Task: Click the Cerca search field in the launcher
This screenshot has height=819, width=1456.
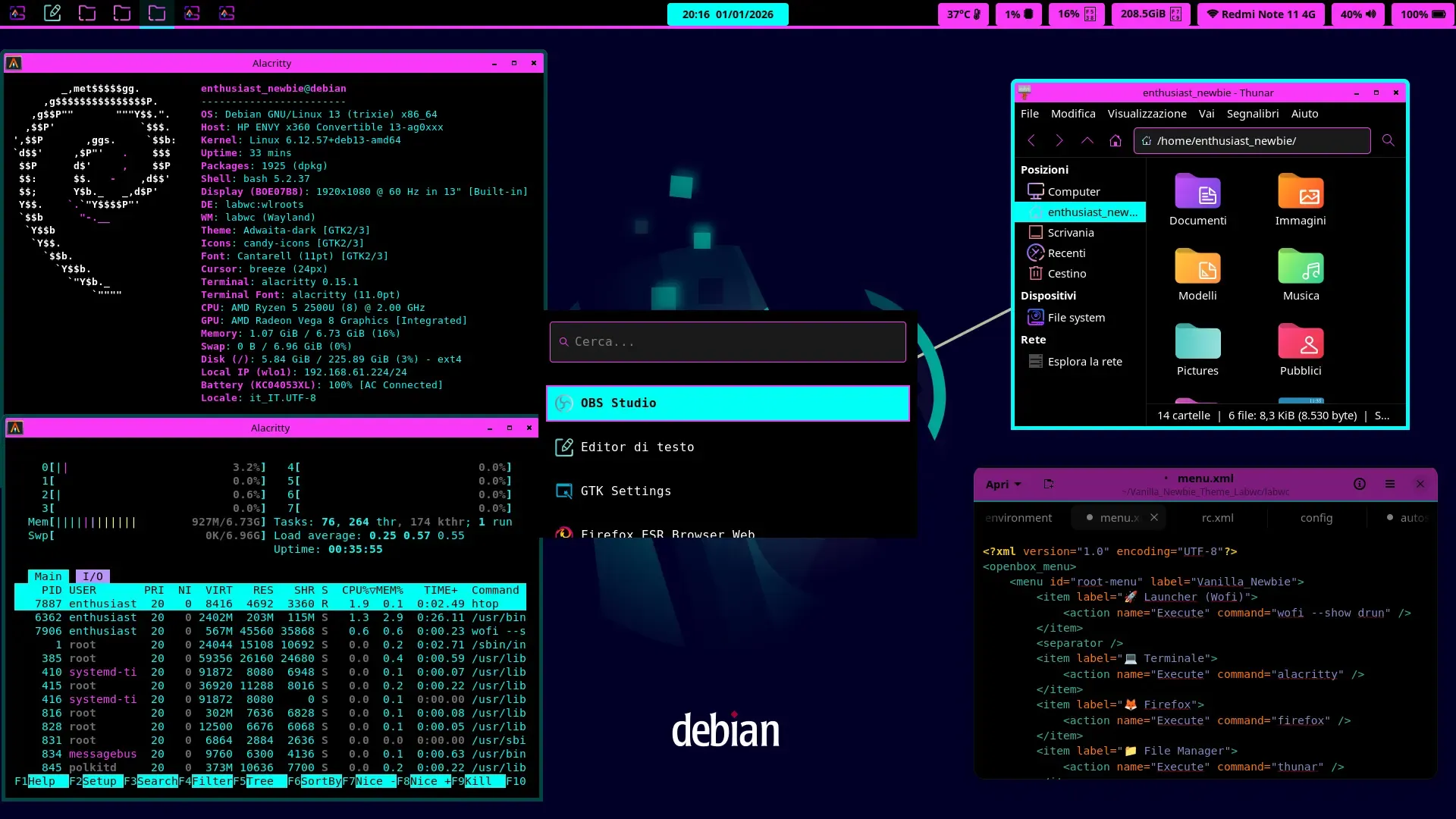Action: click(x=727, y=342)
